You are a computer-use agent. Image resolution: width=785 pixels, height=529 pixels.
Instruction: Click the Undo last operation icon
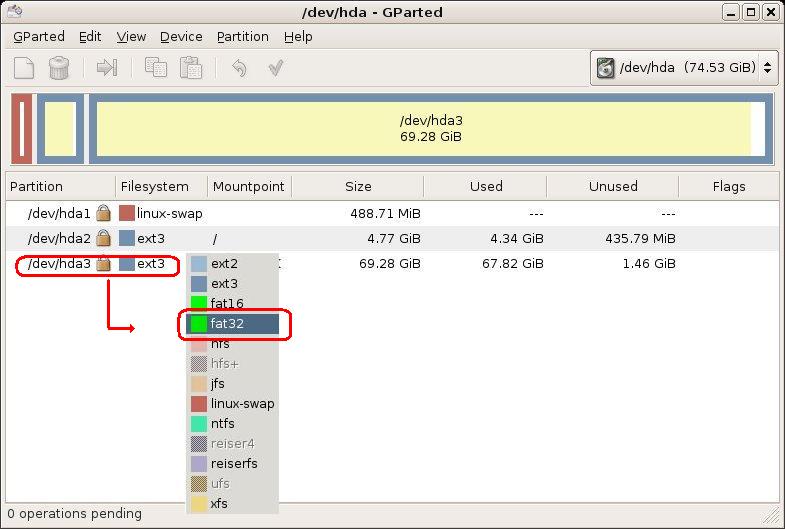[x=239, y=68]
